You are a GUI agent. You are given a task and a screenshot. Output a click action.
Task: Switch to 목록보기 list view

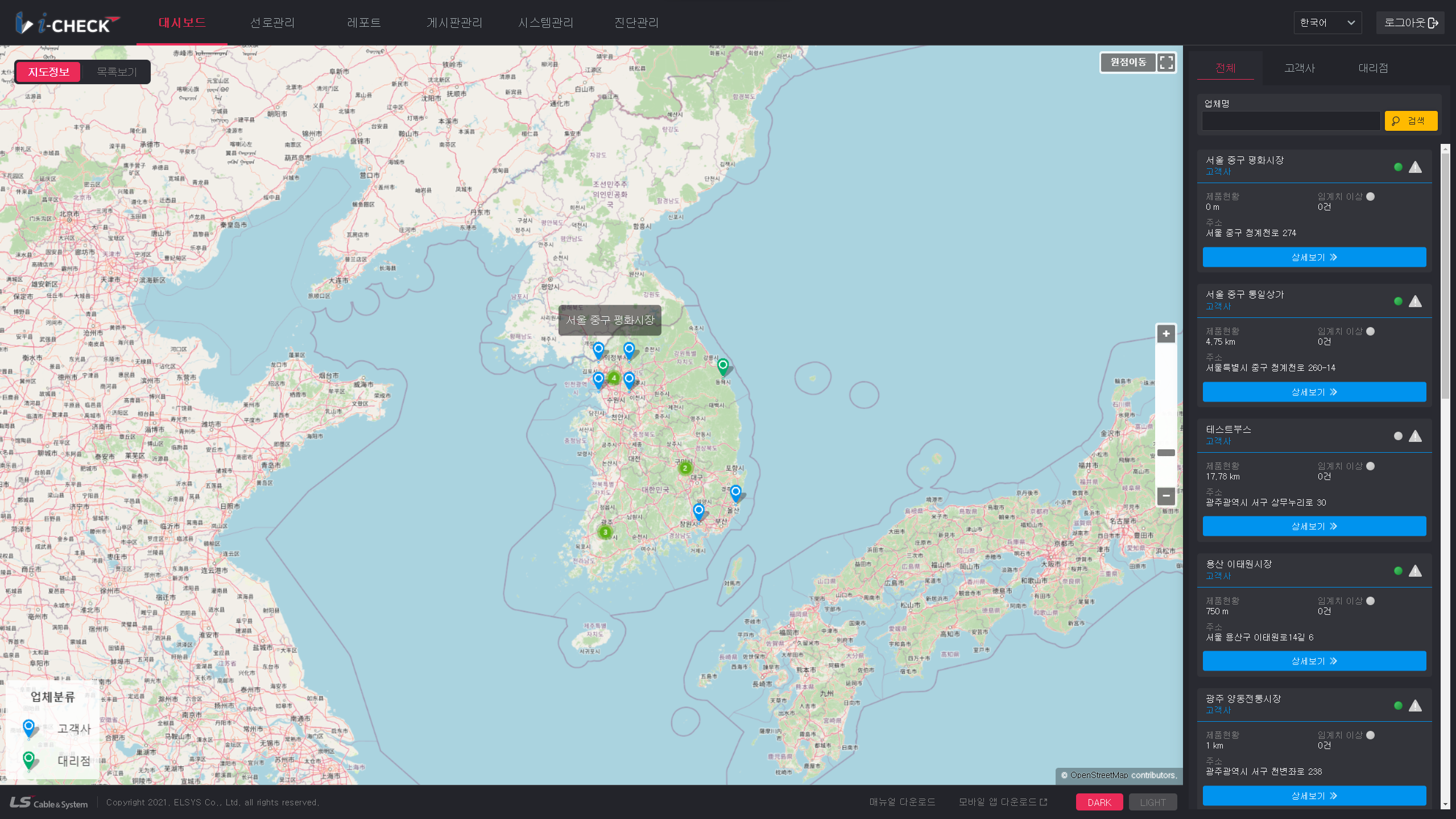[x=117, y=72]
